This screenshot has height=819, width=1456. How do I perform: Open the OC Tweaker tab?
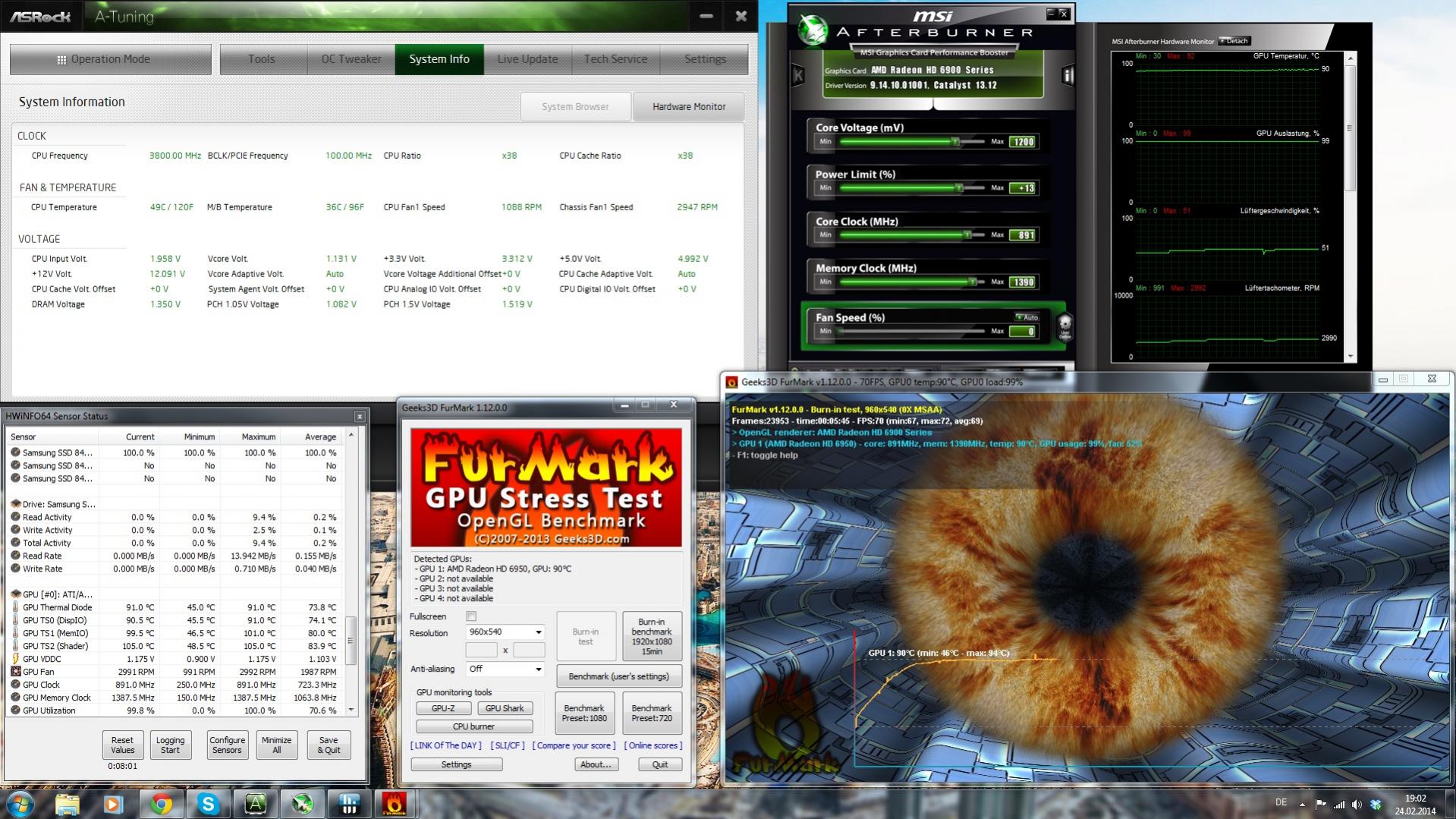point(351,59)
